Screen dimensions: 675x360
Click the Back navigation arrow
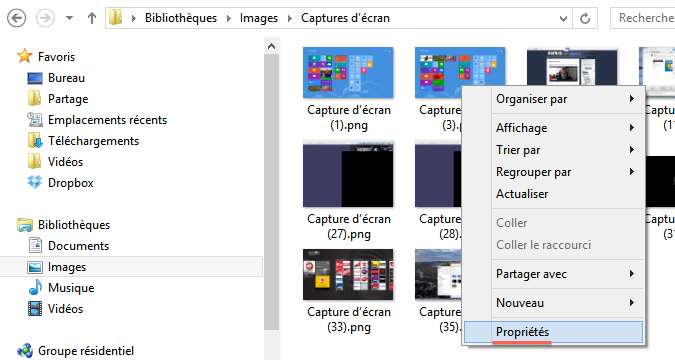tap(16, 18)
